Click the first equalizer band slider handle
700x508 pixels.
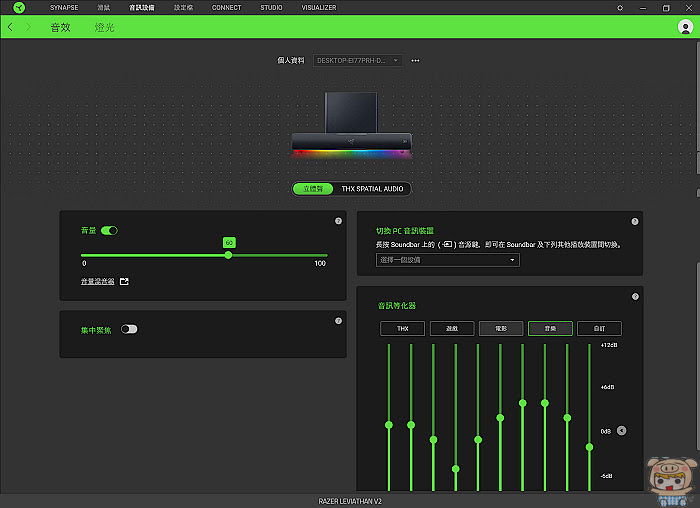pyautogui.click(x=389, y=425)
